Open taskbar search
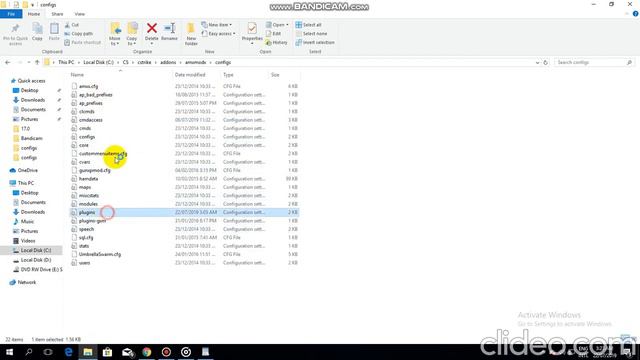 29,352
